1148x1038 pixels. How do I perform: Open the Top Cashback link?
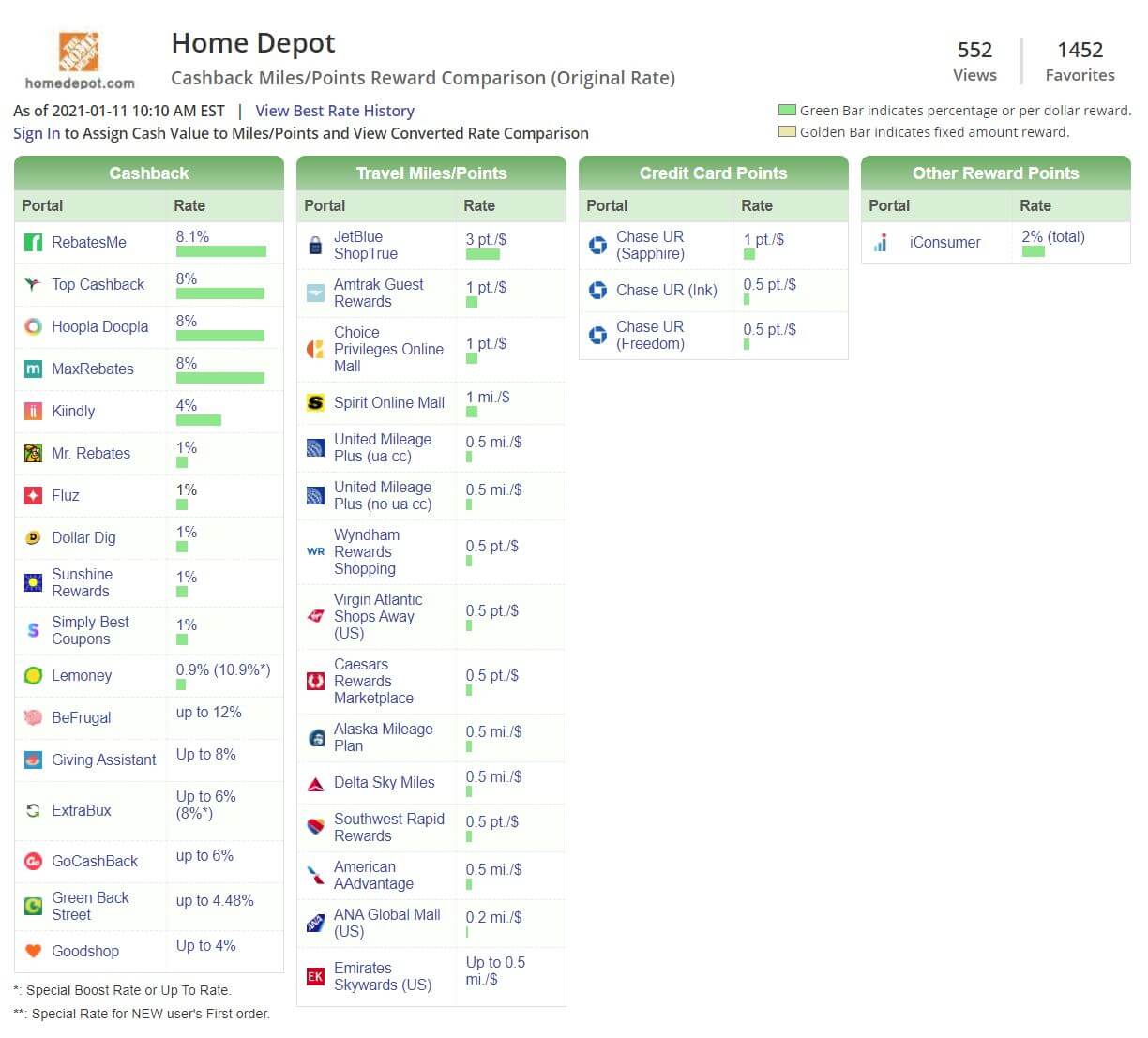[98, 284]
